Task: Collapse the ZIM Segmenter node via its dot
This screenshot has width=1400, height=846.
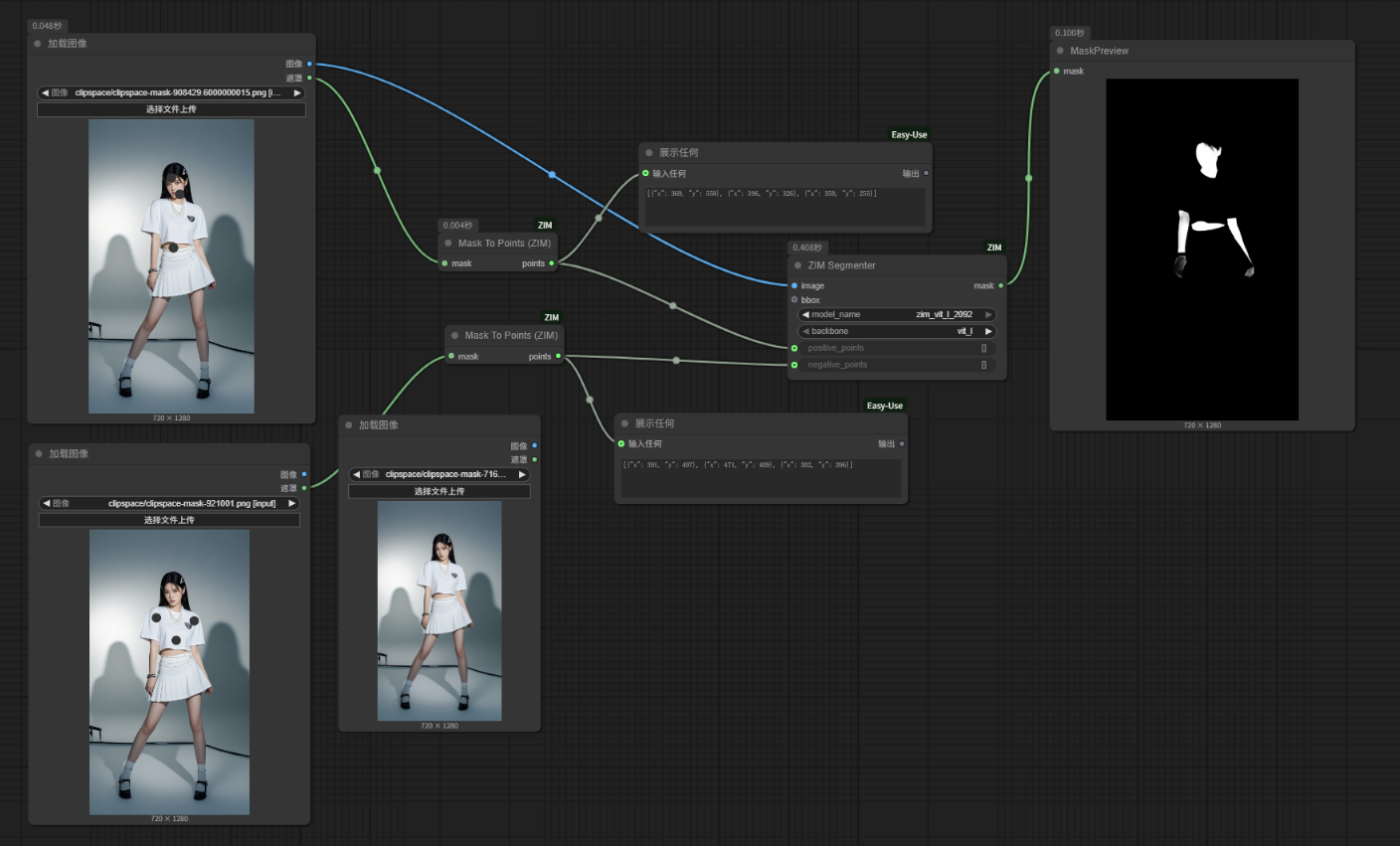Action: (797, 265)
